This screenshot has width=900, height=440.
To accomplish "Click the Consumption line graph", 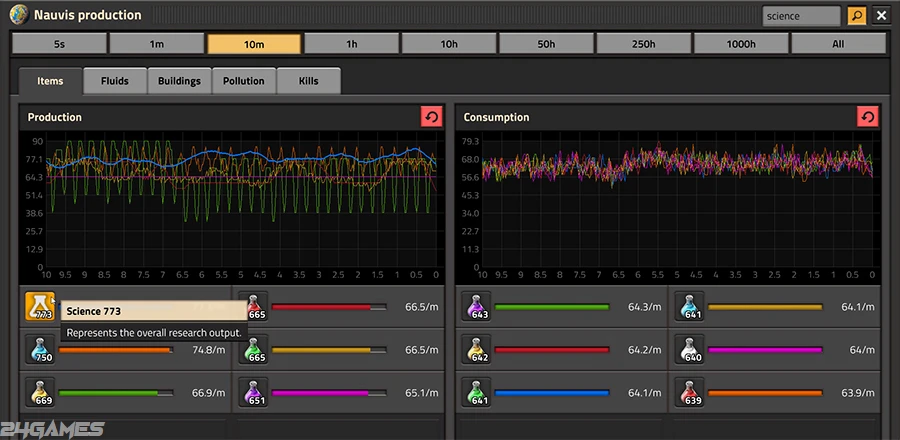I will click(x=668, y=208).
